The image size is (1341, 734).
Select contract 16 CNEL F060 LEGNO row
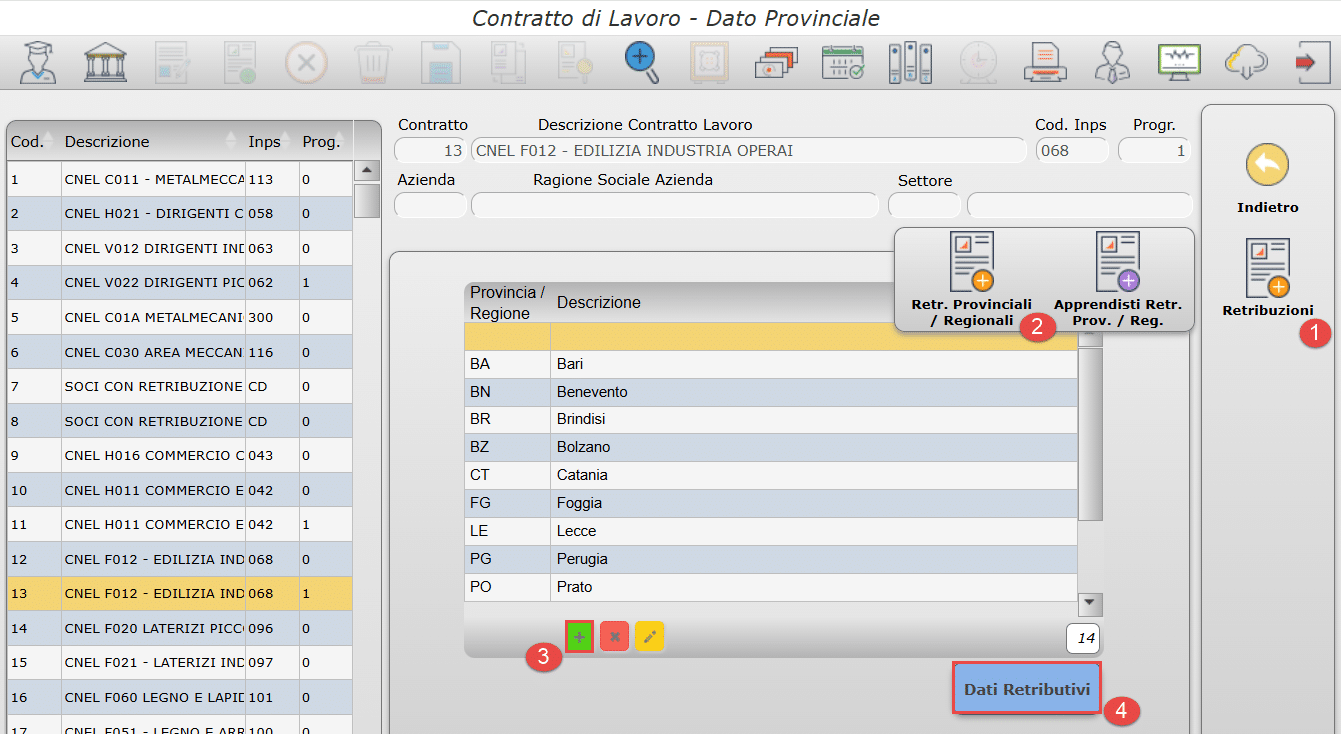point(180,697)
